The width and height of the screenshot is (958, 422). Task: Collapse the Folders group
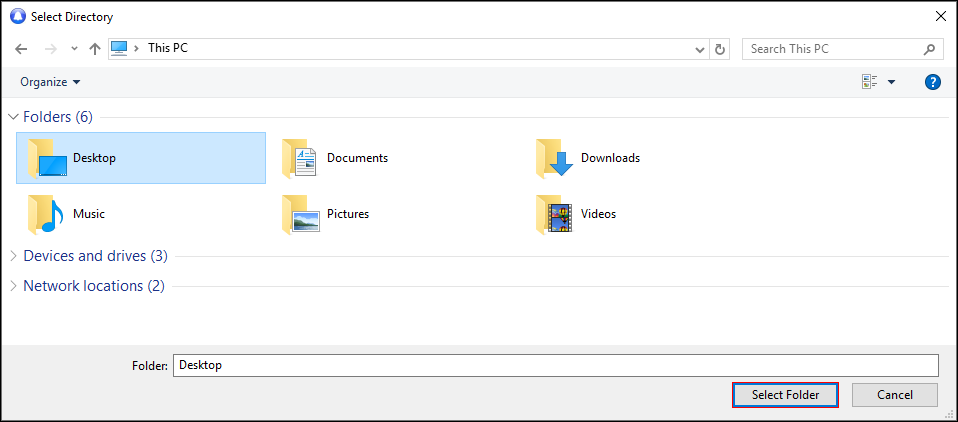[13, 117]
